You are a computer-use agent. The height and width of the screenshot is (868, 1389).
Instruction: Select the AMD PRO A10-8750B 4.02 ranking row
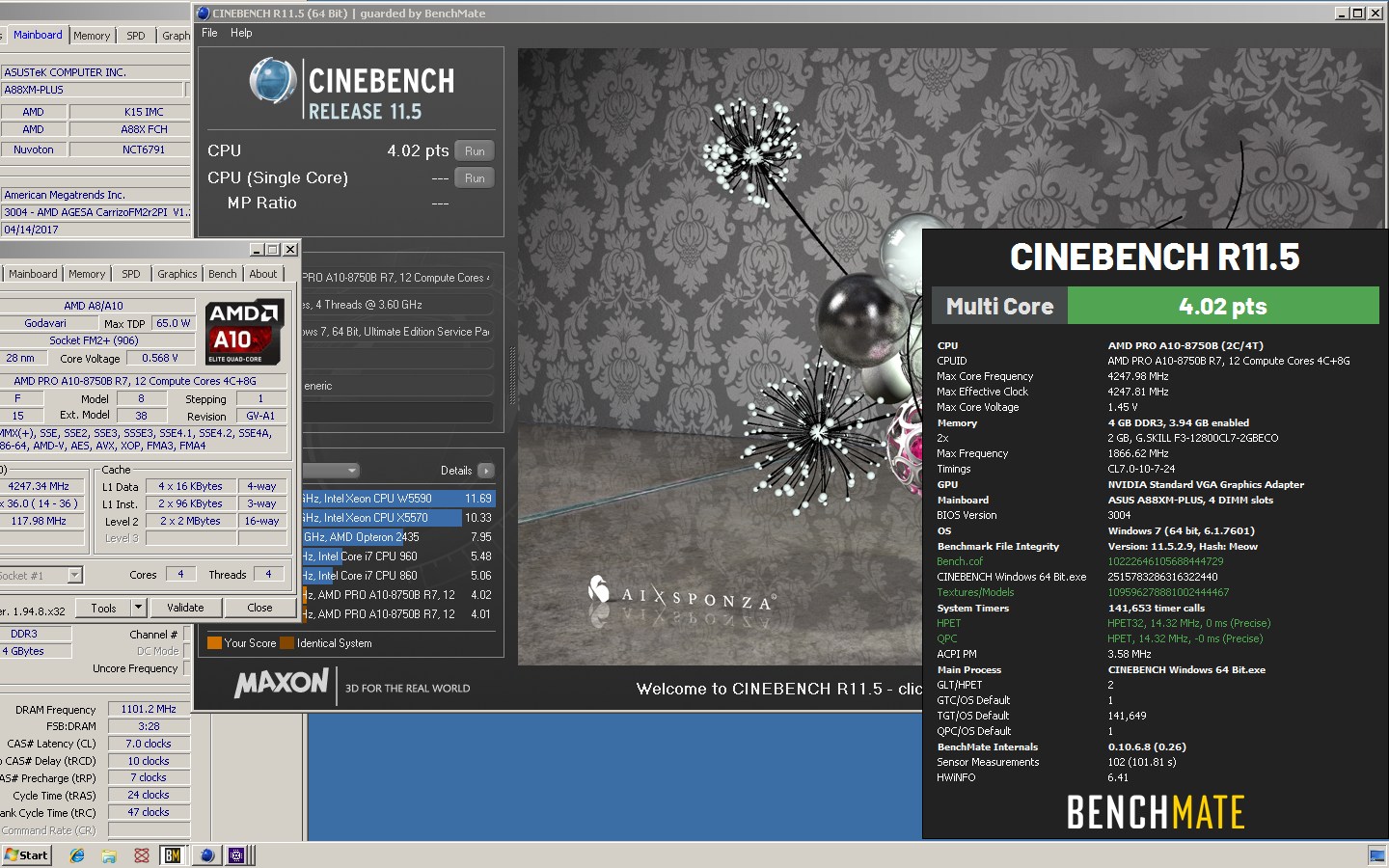397,595
